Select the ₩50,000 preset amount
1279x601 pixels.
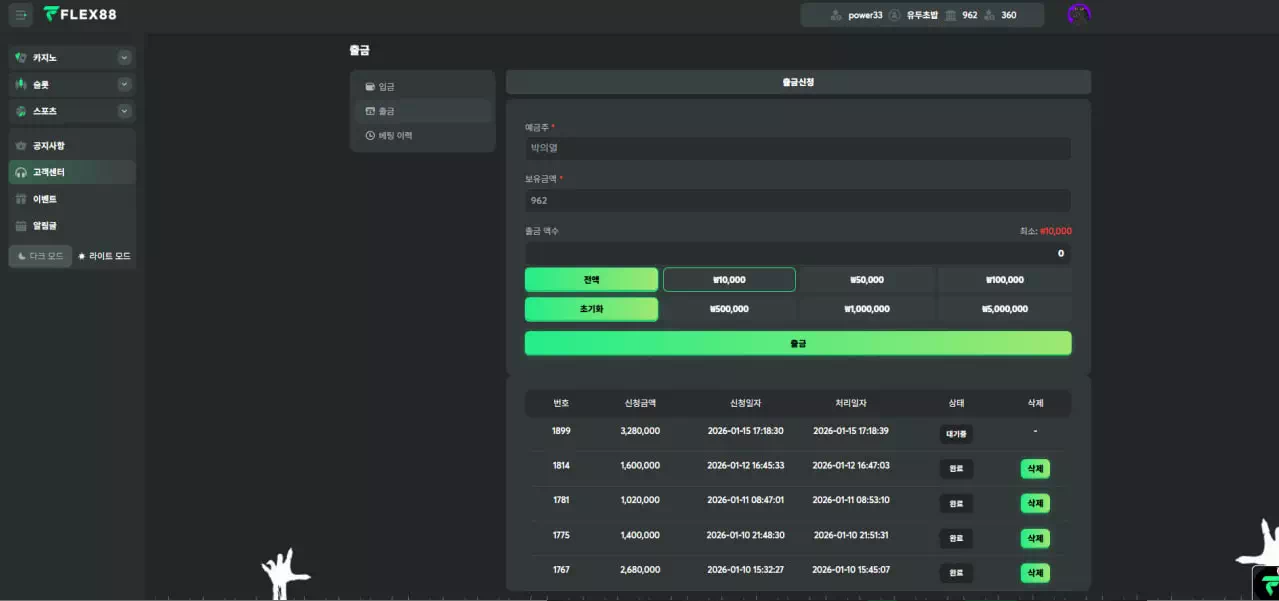866,280
